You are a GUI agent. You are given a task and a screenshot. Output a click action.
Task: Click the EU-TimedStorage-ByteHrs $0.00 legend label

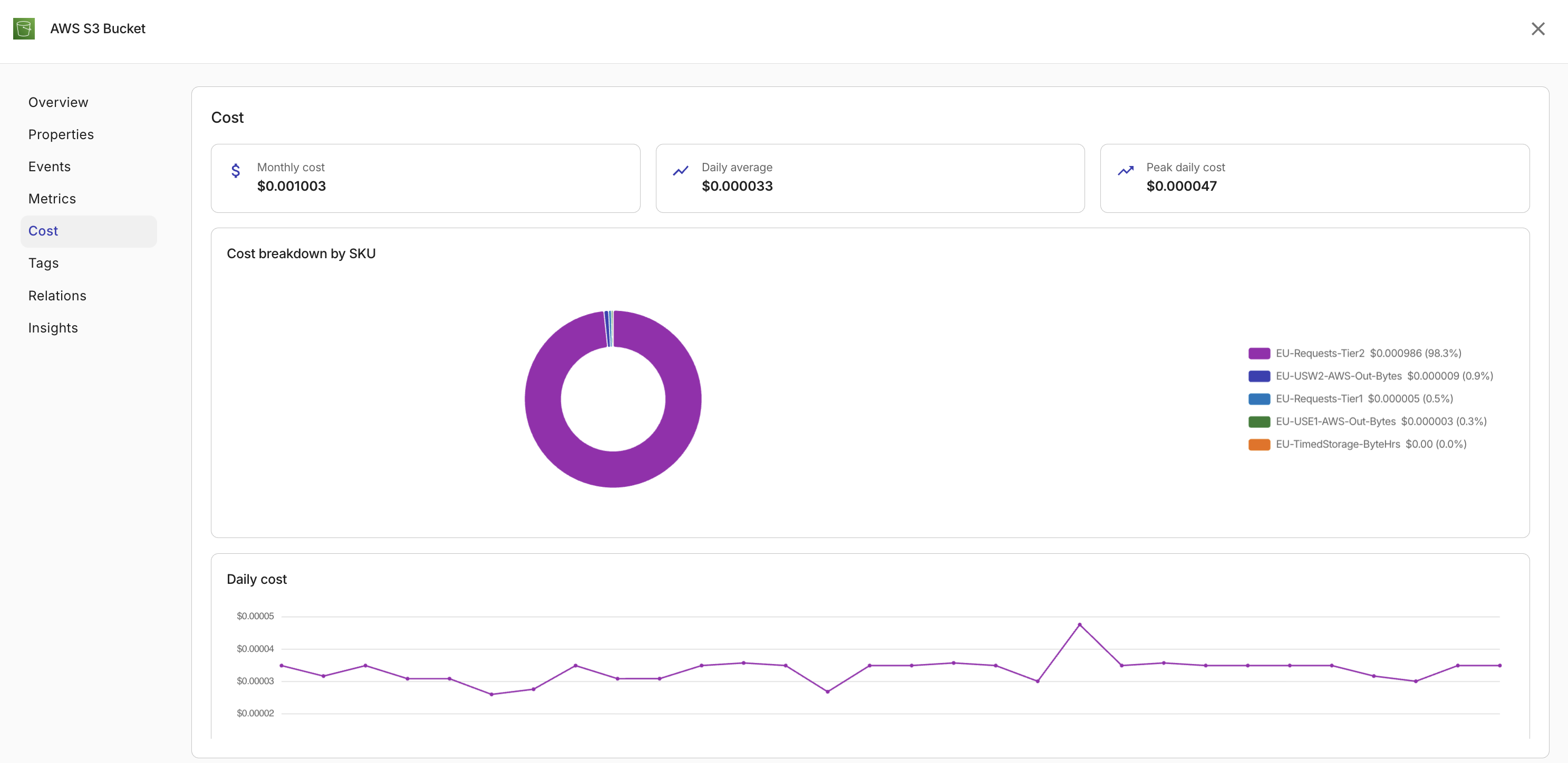(x=1371, y=445)
